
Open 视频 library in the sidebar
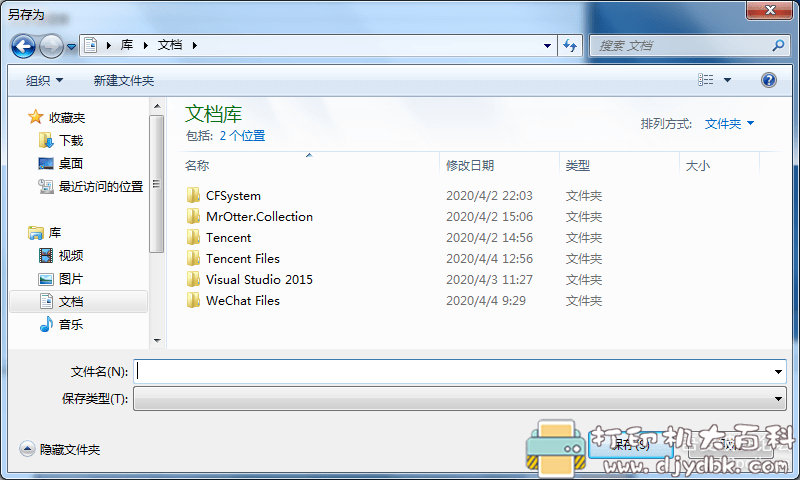[x=71, y=256]
